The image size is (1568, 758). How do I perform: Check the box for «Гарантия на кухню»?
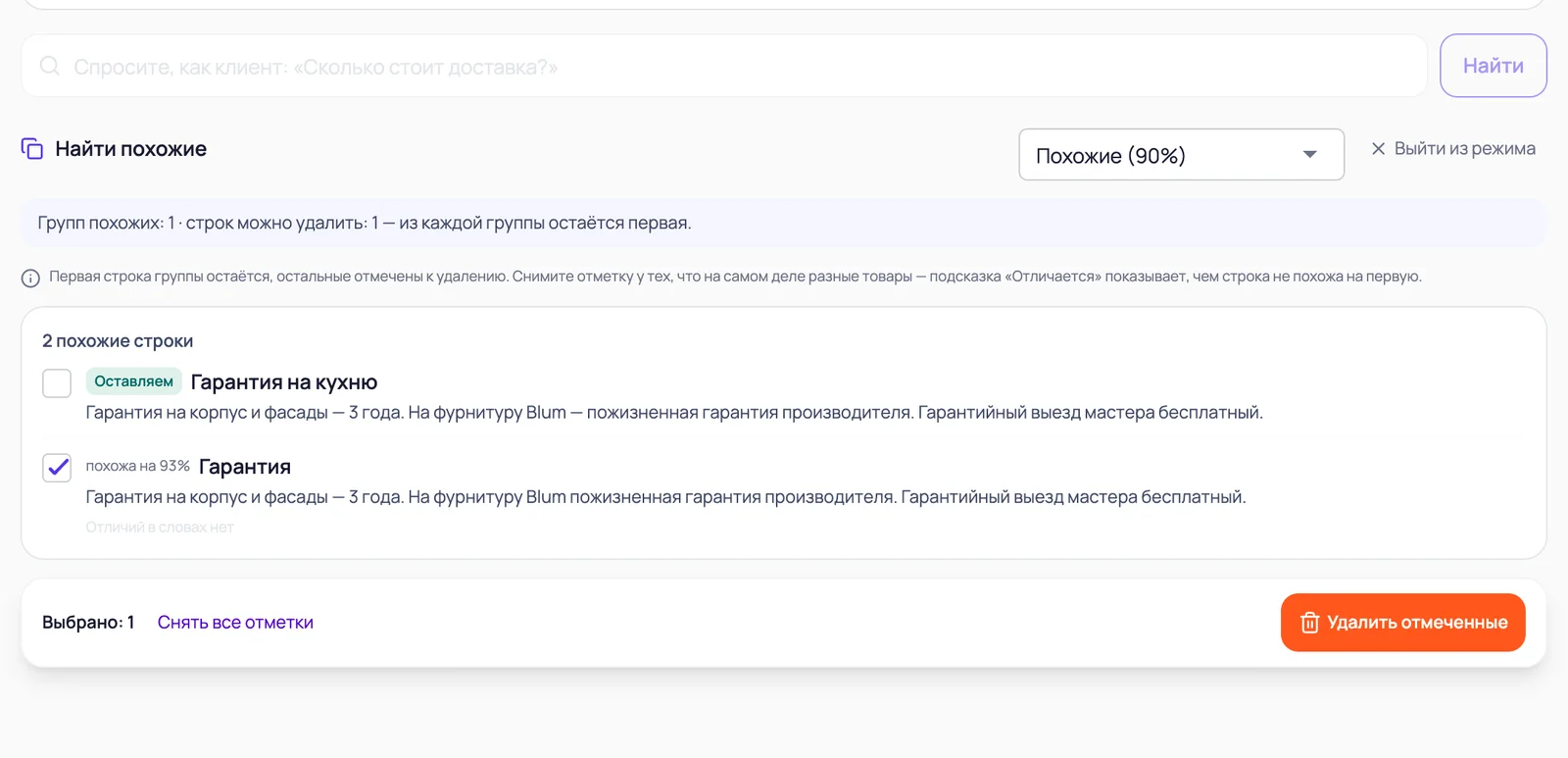(57, 383)
